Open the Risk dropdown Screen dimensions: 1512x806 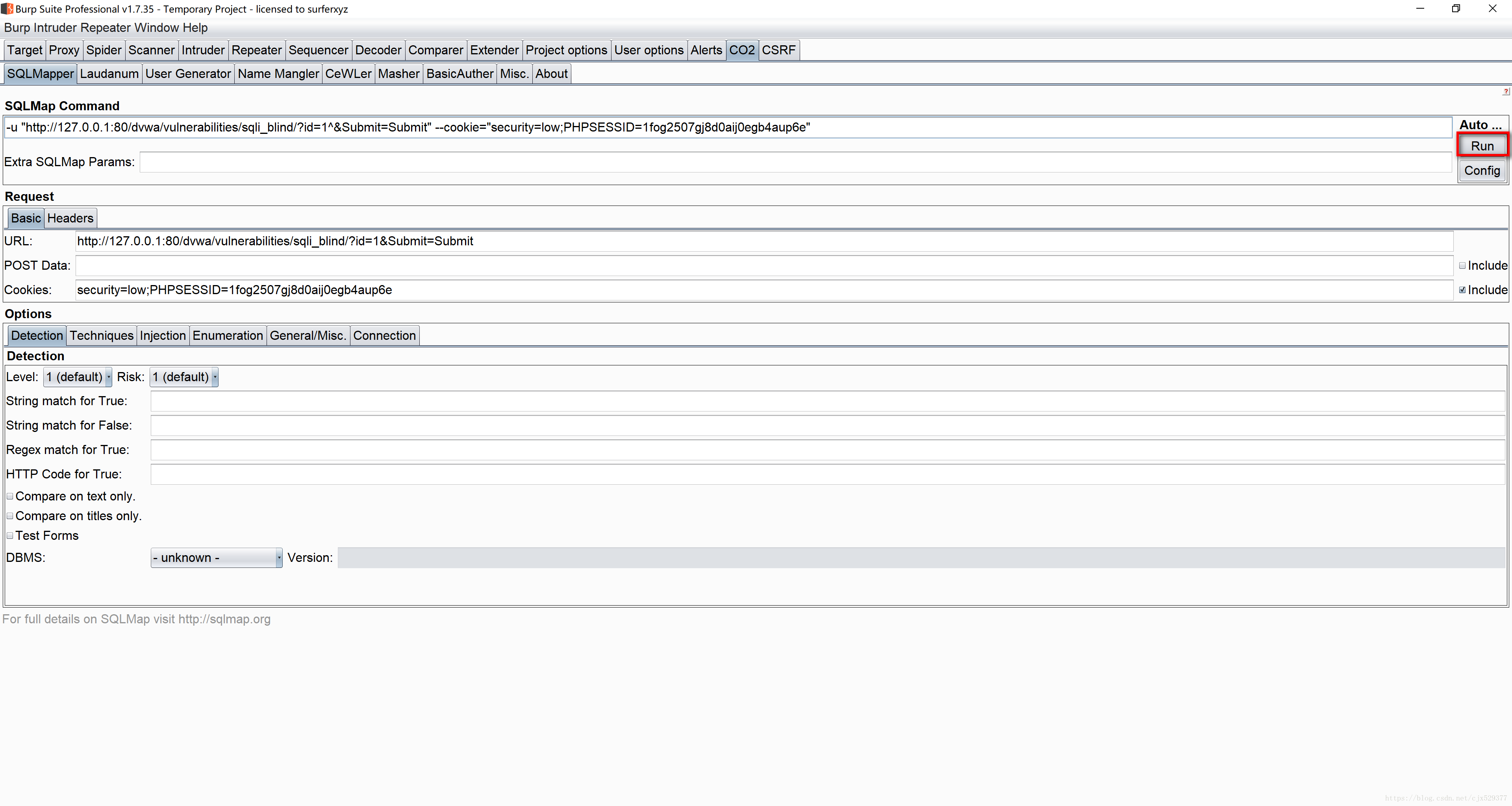tap(184, 377)
